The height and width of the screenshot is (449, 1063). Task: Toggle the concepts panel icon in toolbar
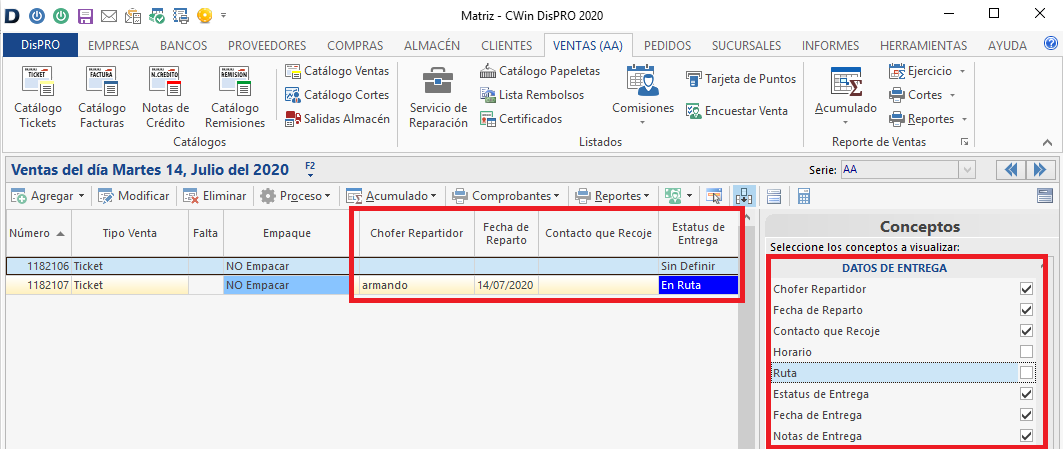744,196
